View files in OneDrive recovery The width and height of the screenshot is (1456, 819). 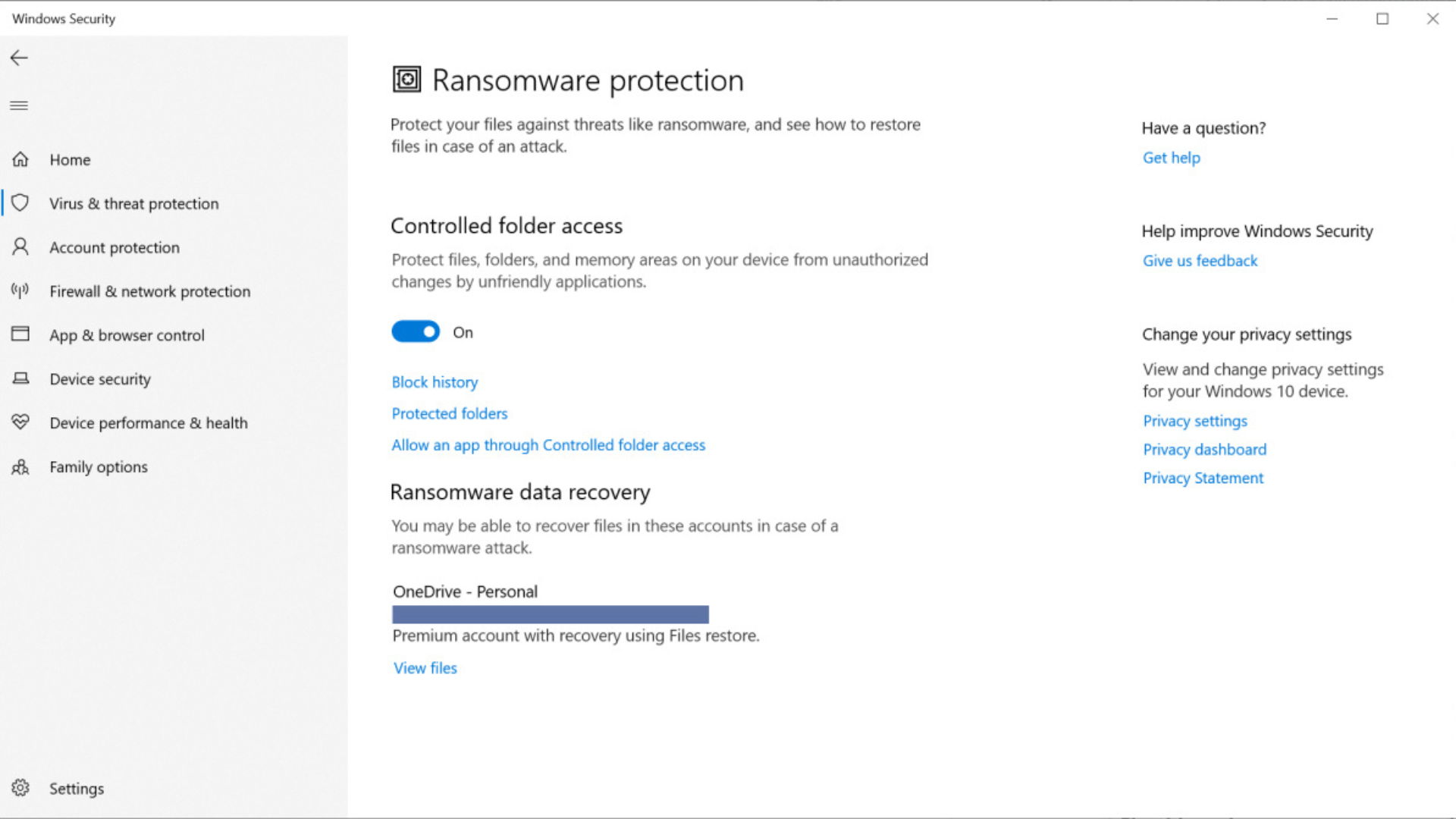425,668
